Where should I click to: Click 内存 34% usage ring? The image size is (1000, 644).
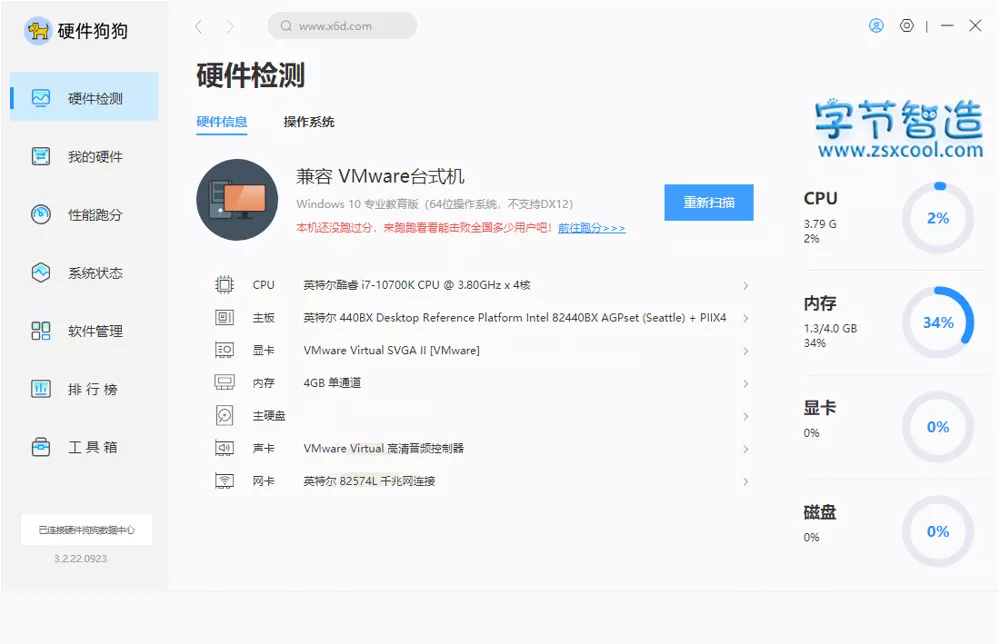tap(938, 323)
